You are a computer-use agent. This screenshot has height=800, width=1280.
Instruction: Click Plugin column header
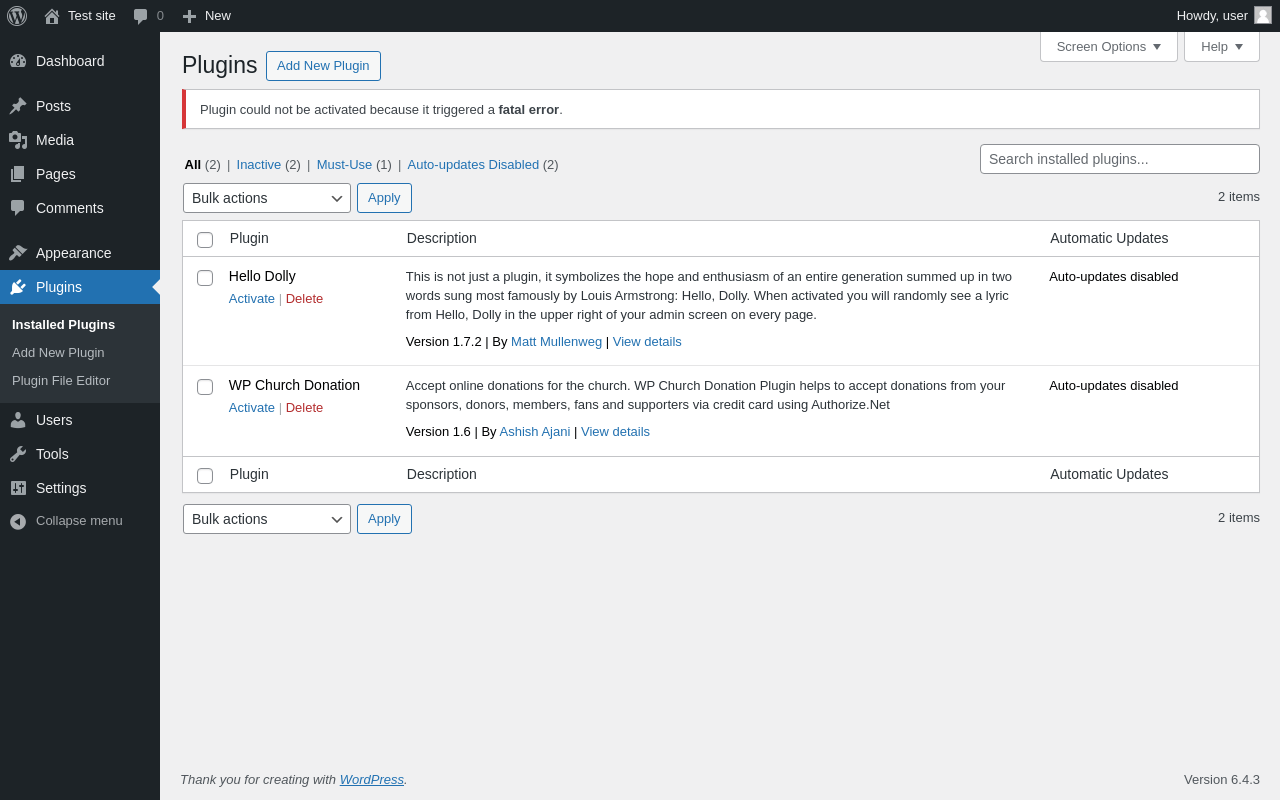coord(249,238)
